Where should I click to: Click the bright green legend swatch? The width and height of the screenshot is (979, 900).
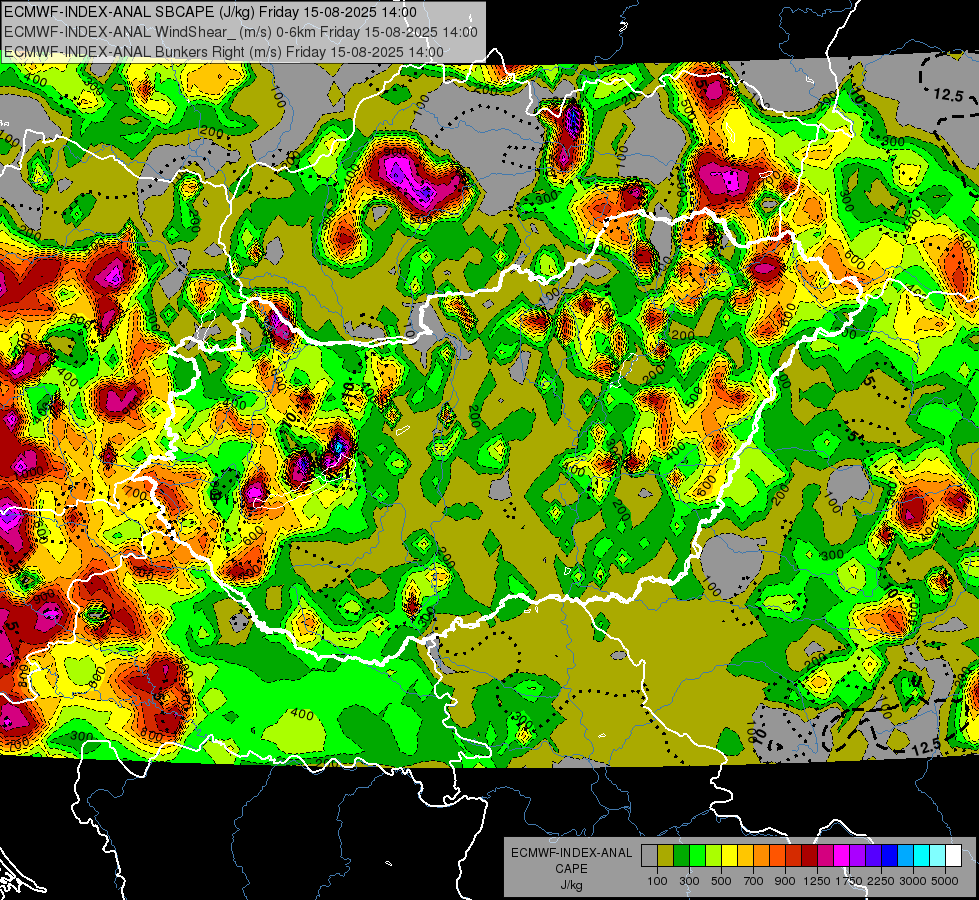[x=697, y=855]
